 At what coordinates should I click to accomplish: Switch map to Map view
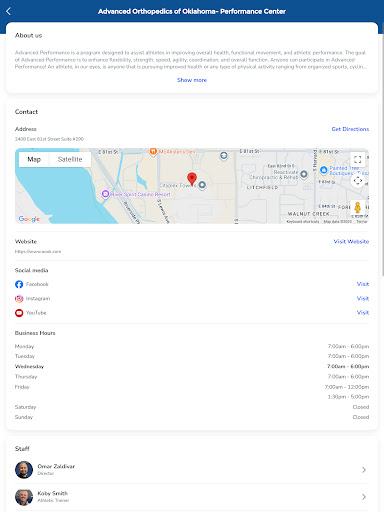34,159
